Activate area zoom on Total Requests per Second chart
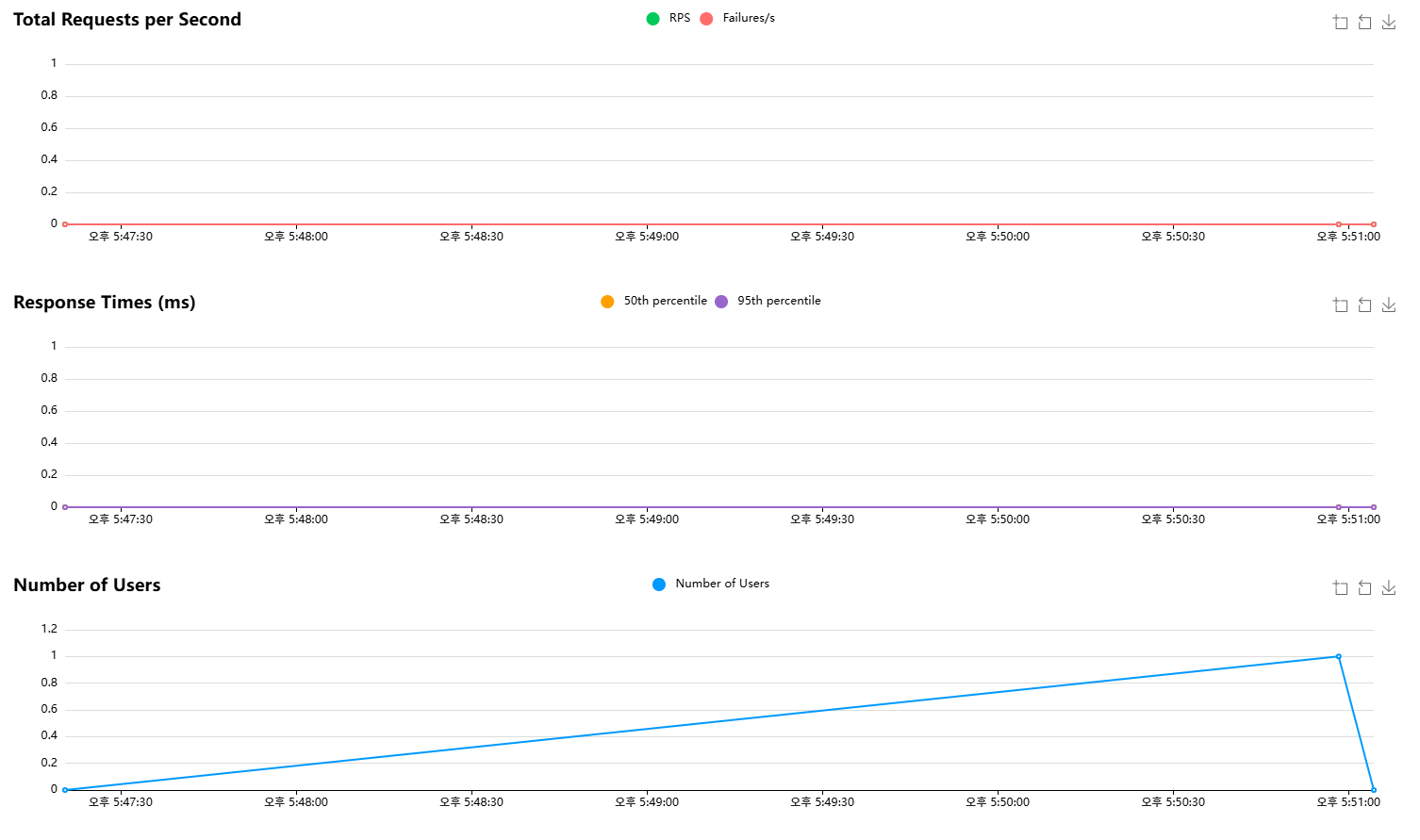The image size is (1420, 840). click(x=1340, y=22)
